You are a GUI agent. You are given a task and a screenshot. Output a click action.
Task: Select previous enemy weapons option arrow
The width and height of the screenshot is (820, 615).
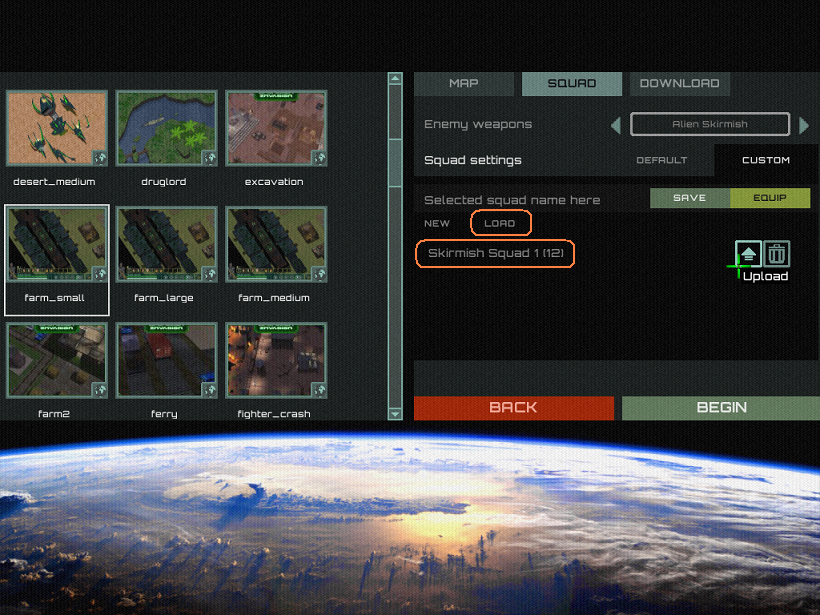pos(616,125)
